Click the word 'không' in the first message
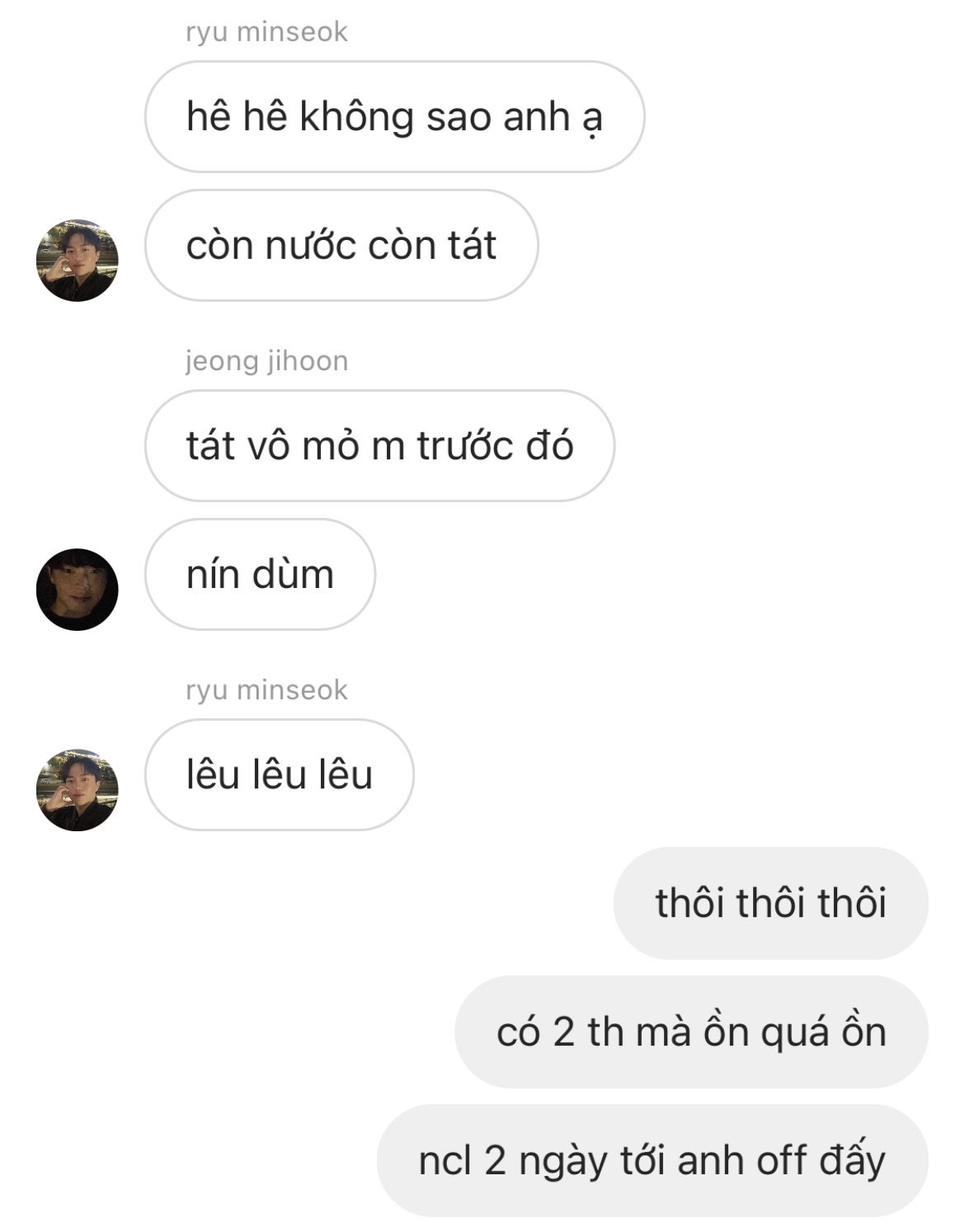The image size is (965, 1232). [x=356, y=116]
